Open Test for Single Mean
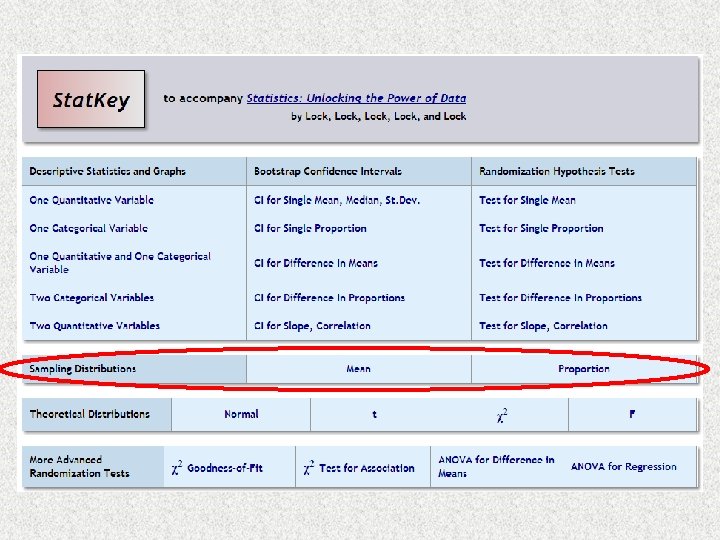This screenshot has height=540, width=720. click(x=527, y=200)
